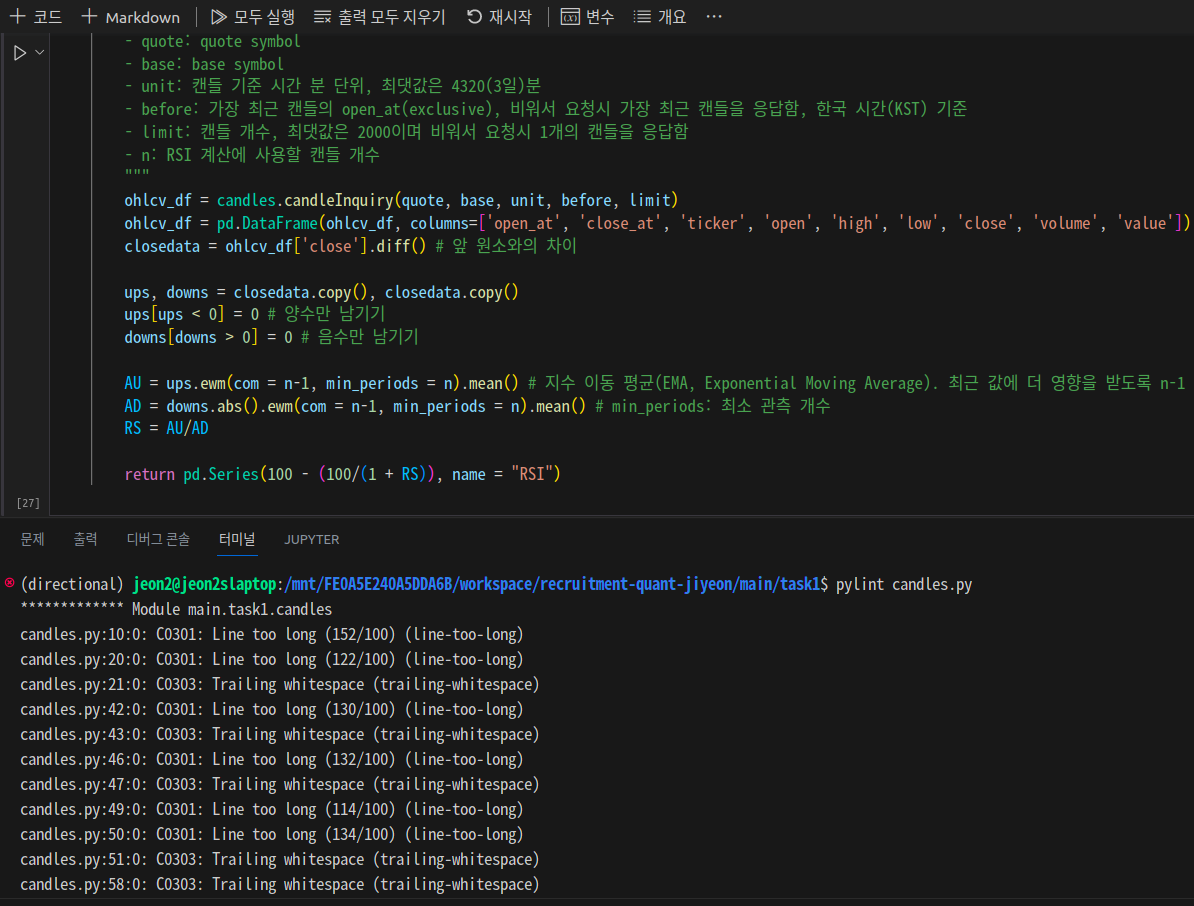Open the more actions ellipsis menu
This screenshot has width=1194, height=906.
point(714,17)
